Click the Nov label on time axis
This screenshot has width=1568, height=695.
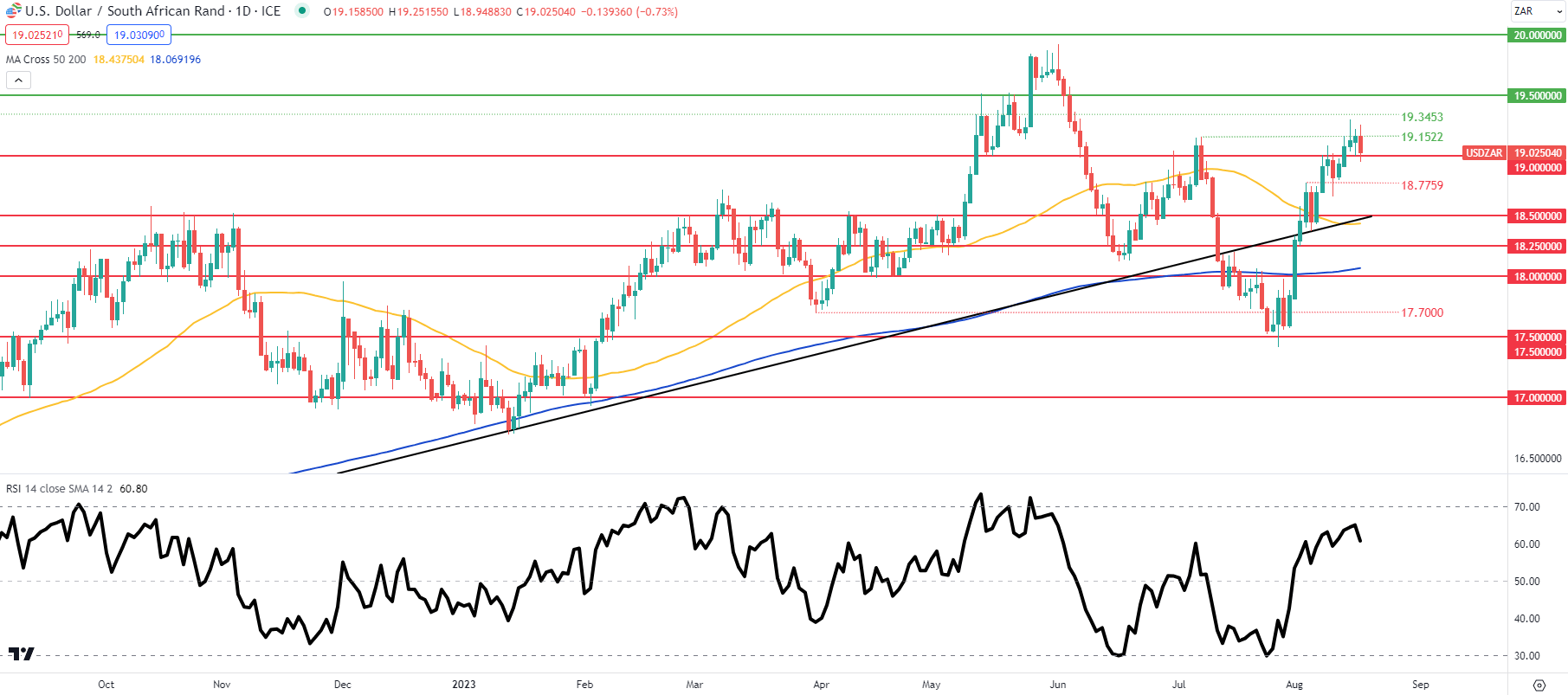(222, 685)
